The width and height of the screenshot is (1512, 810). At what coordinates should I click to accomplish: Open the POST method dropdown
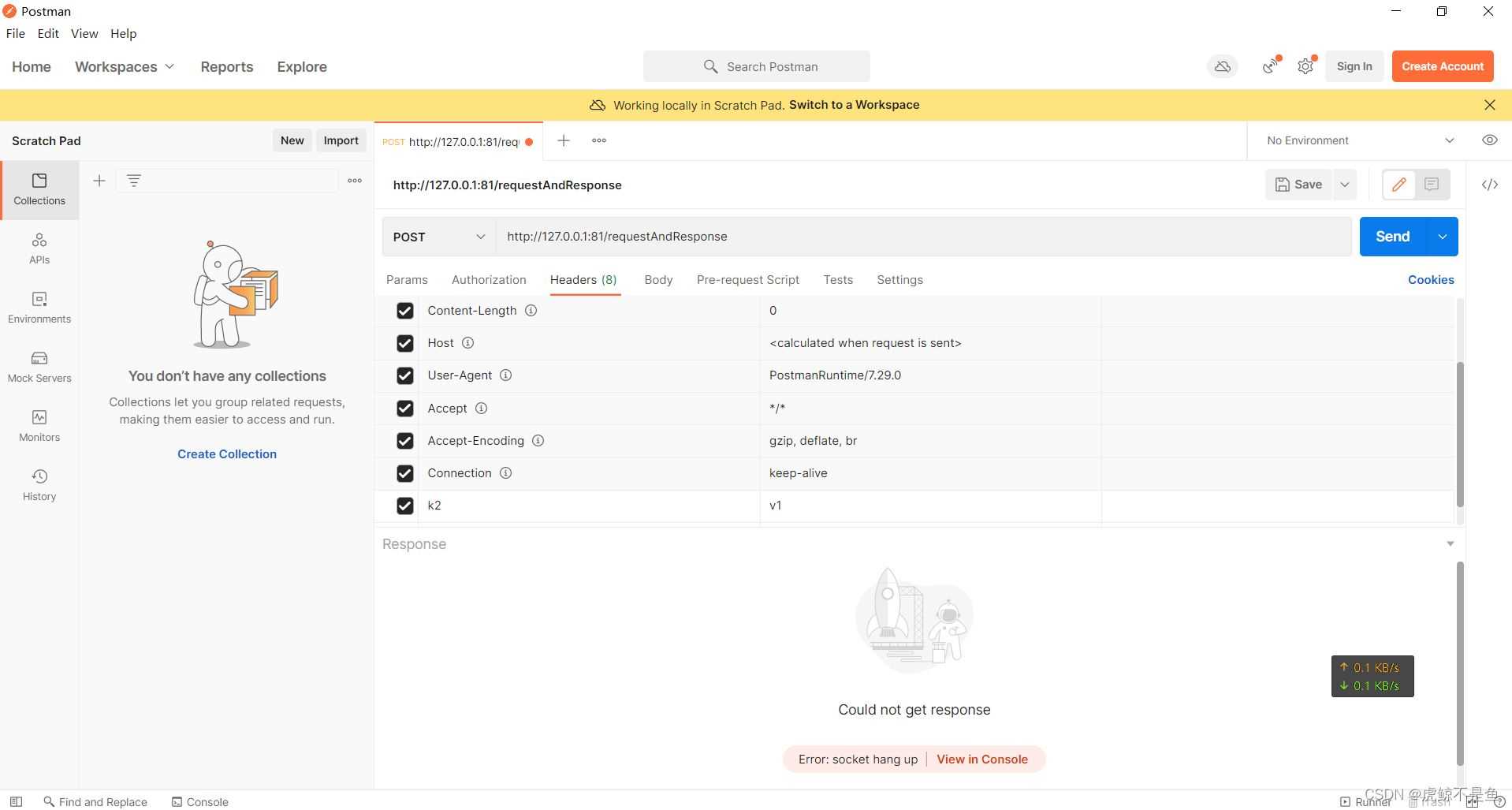point(439,237)
